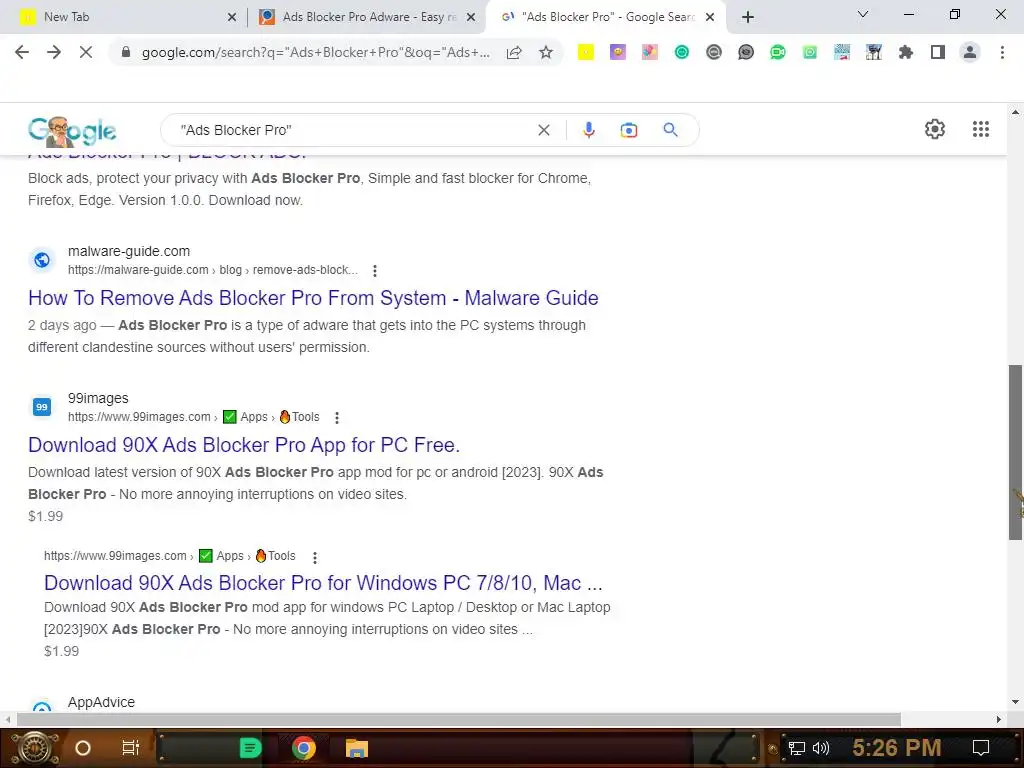Close the New Tab tab
Image resolution: width=1024 pixels, height=768 pixels.
point(232,18)
